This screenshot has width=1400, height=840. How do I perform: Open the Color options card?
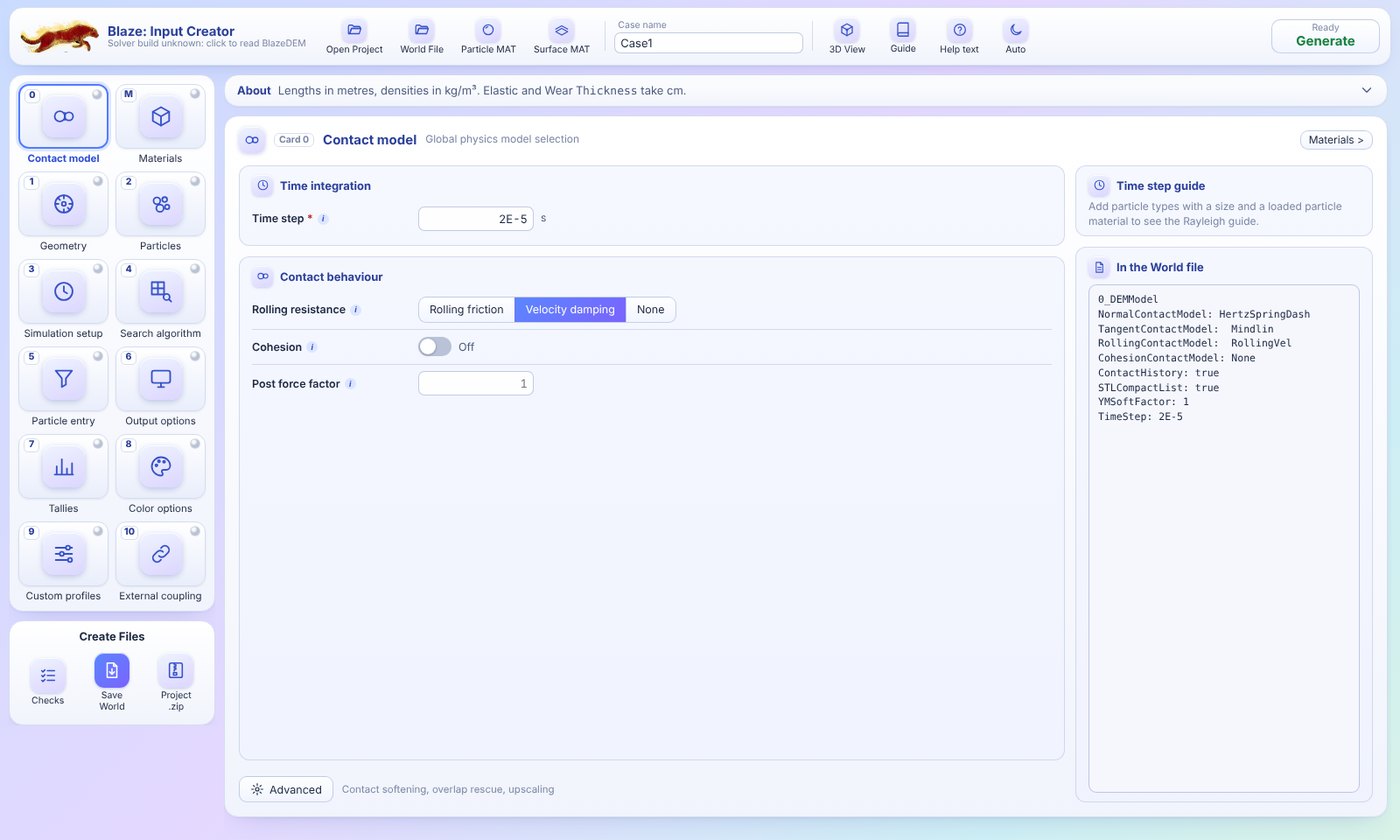pos(160,467)
